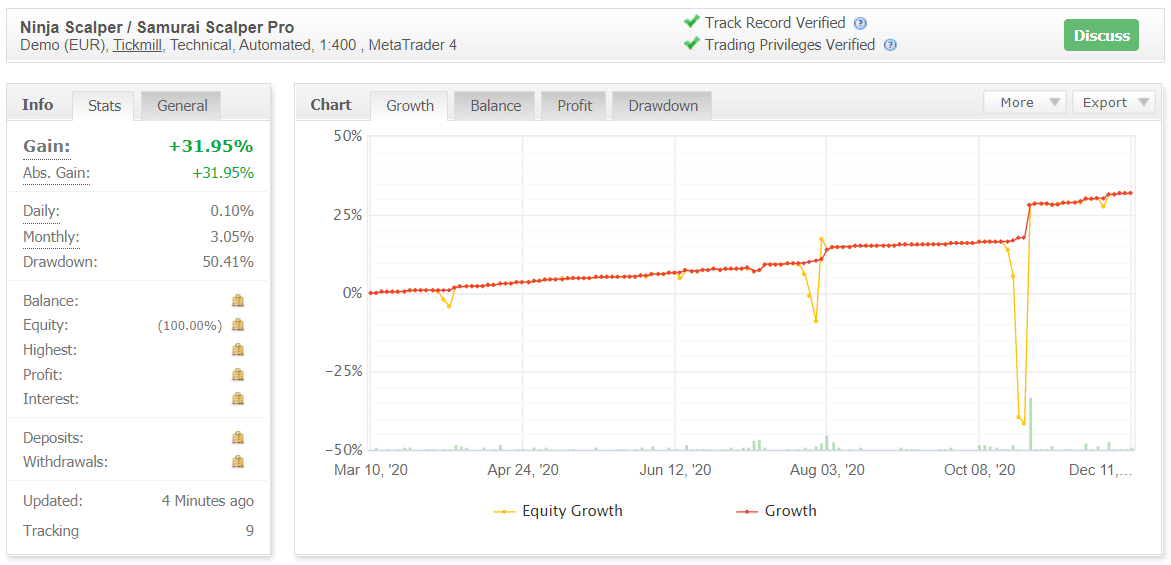
Task: Click the lock icon beside Equity
Action: [x=238, y=325]
